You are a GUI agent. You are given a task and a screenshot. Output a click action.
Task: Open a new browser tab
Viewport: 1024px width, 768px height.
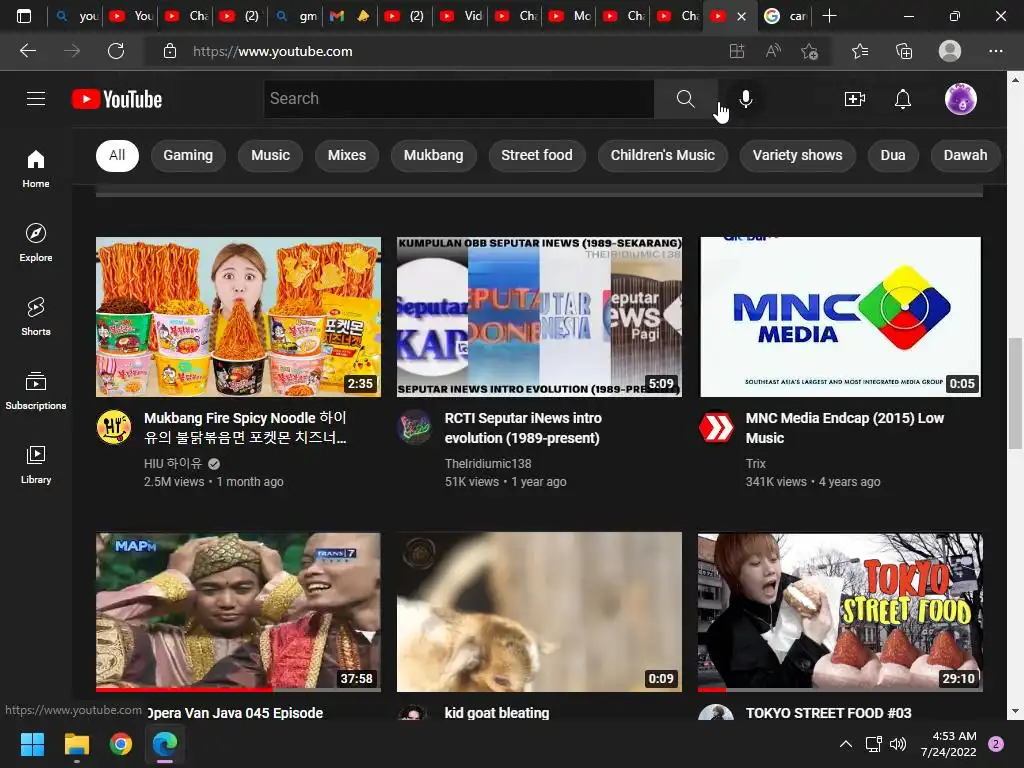click(829, 16)
